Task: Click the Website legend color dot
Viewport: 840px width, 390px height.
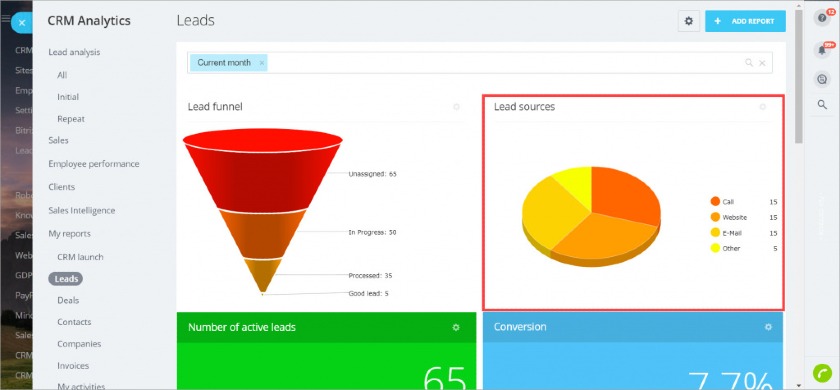Action: coord(715,217)
